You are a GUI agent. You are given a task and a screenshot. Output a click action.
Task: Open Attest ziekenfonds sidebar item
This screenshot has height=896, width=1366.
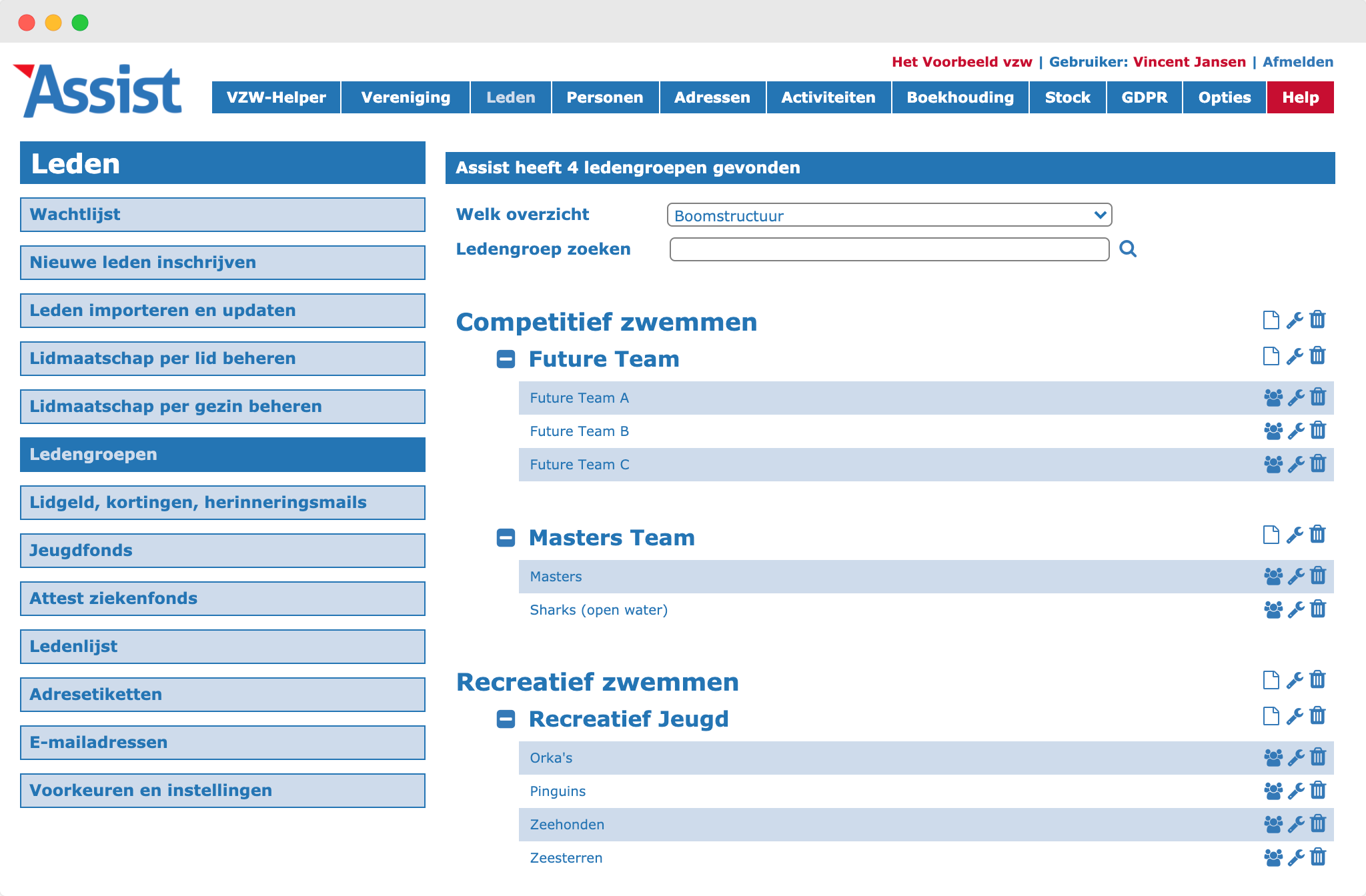pyautogui.click(x=223, y=599)
